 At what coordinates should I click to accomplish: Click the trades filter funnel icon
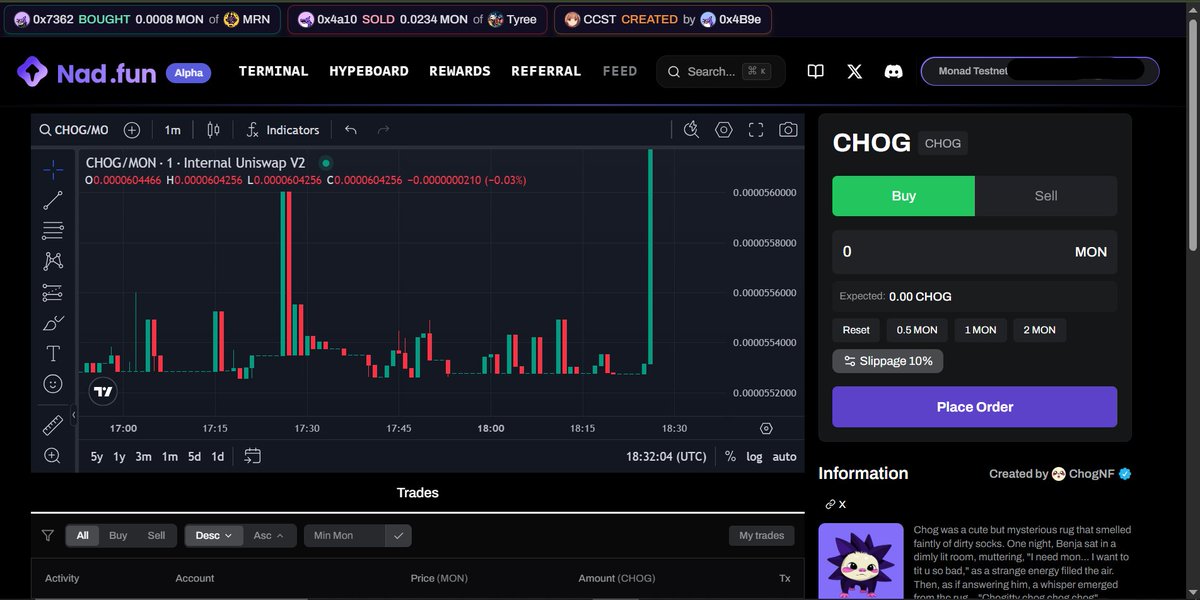pos(47,536)
